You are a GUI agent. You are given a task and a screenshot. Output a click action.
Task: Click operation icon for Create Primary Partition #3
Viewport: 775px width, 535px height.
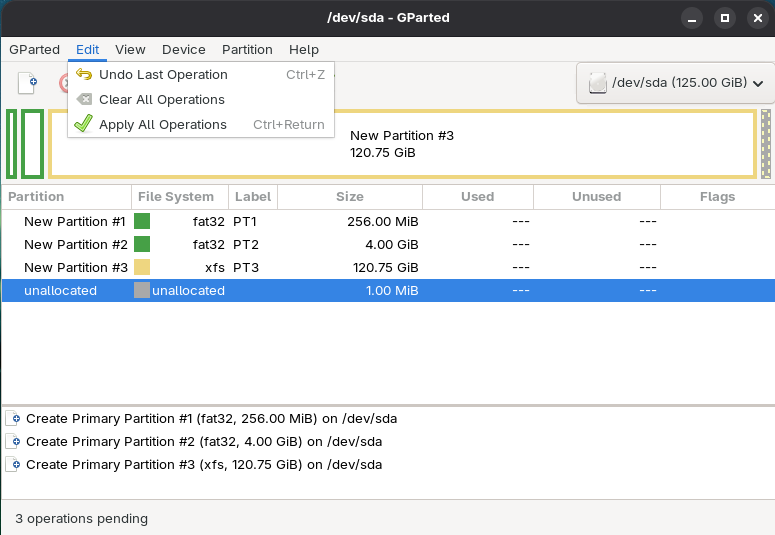tap(15, 465)
